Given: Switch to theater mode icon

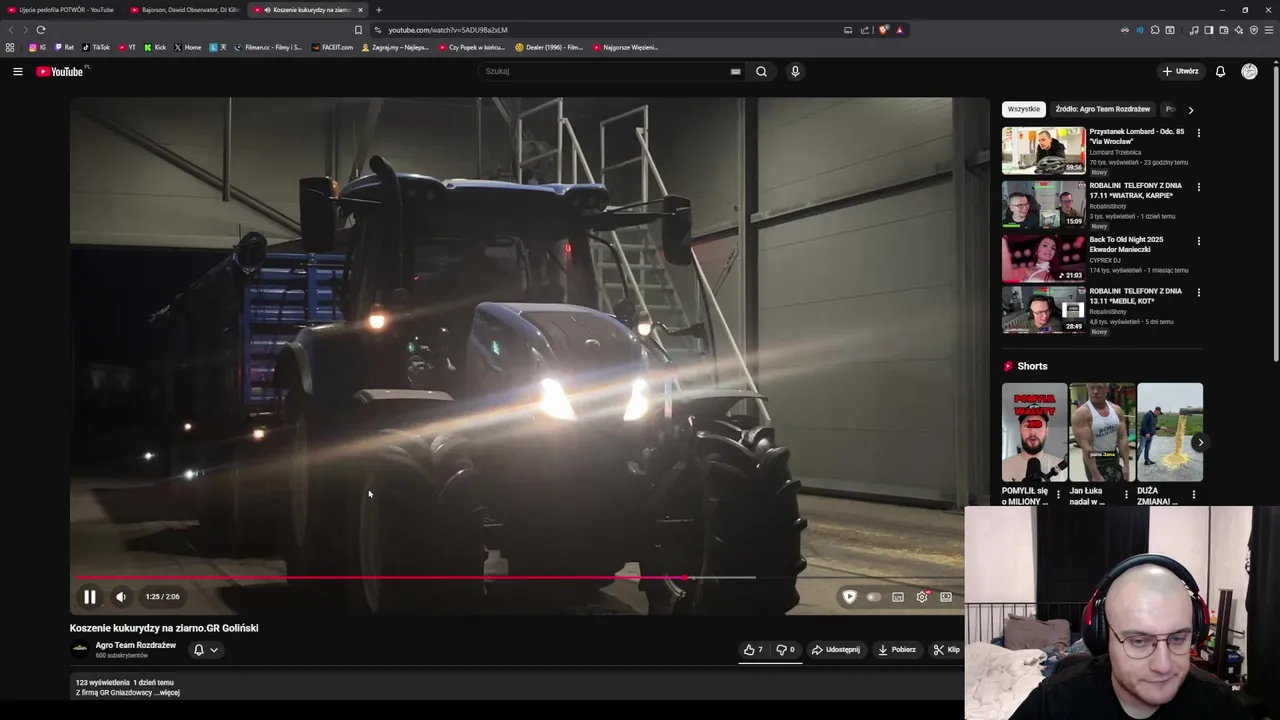Looking at the screenshot, I should point(946,597).
